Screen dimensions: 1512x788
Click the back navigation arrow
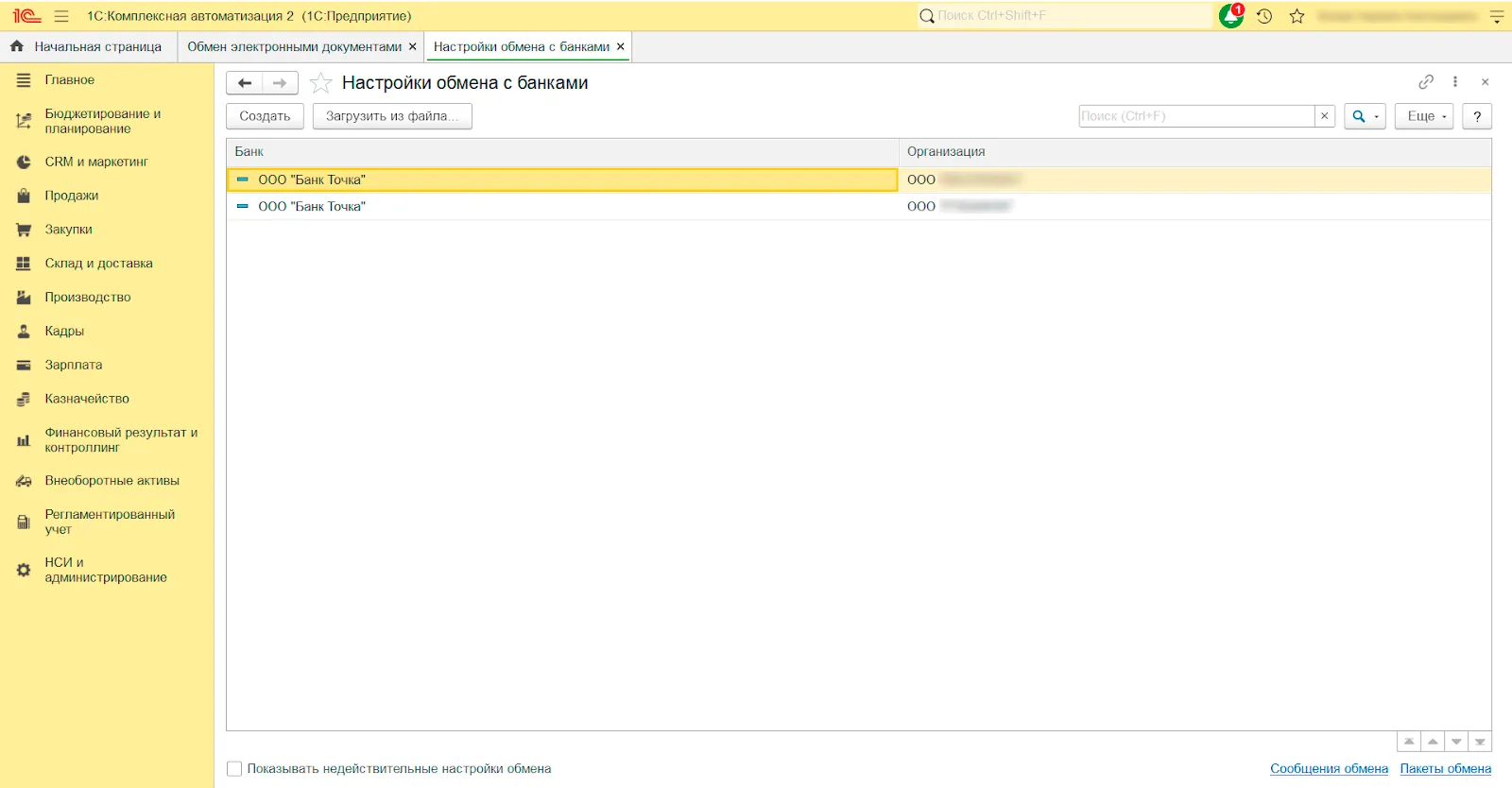[x=245, y=83]
